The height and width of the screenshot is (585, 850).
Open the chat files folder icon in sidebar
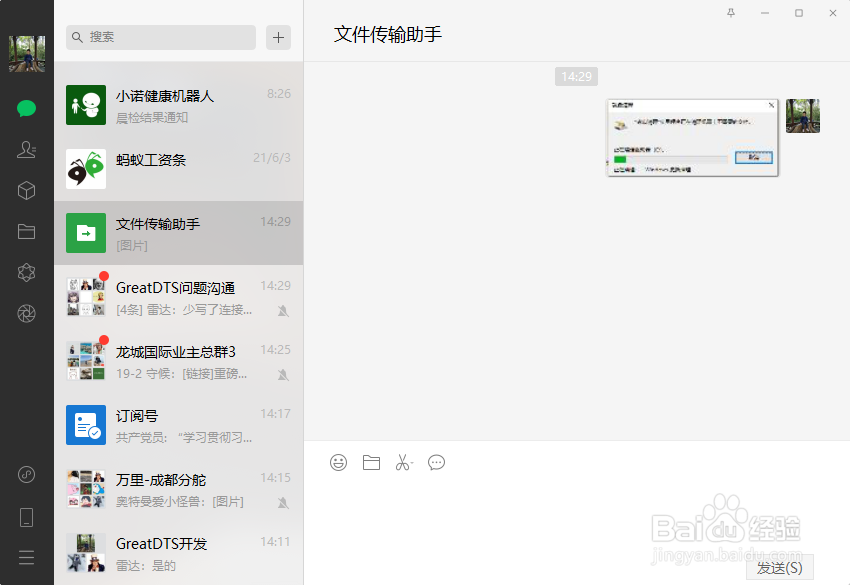click(x=26, y=232)
